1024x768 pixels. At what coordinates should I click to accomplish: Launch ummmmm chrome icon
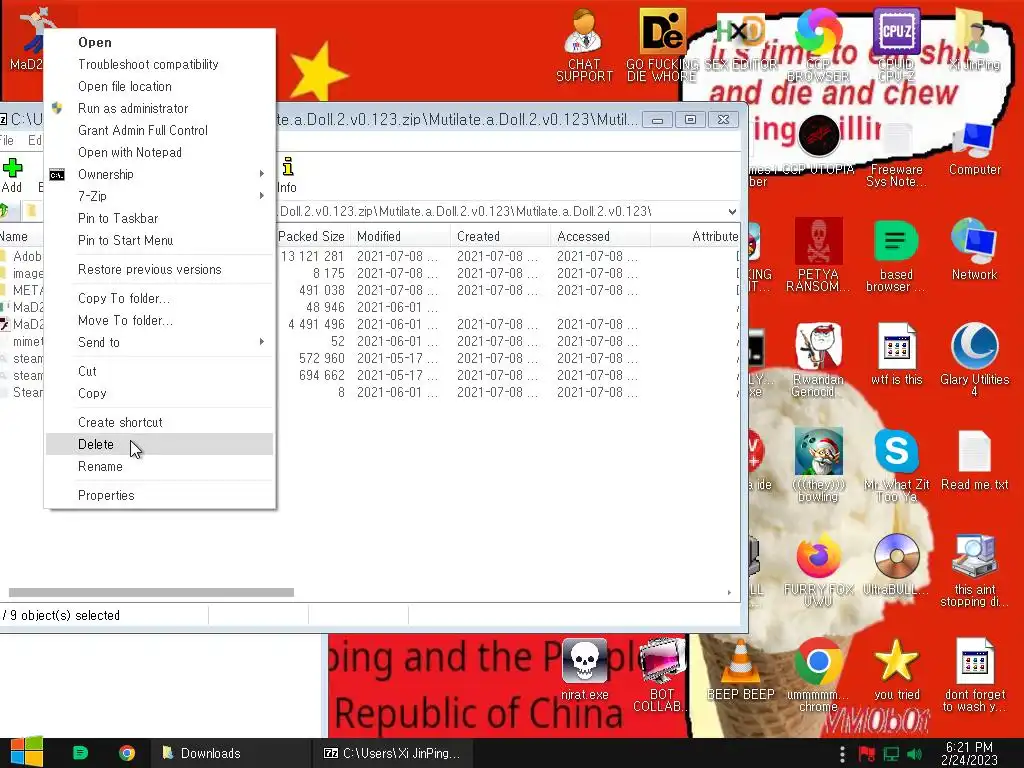coord(818,675)
